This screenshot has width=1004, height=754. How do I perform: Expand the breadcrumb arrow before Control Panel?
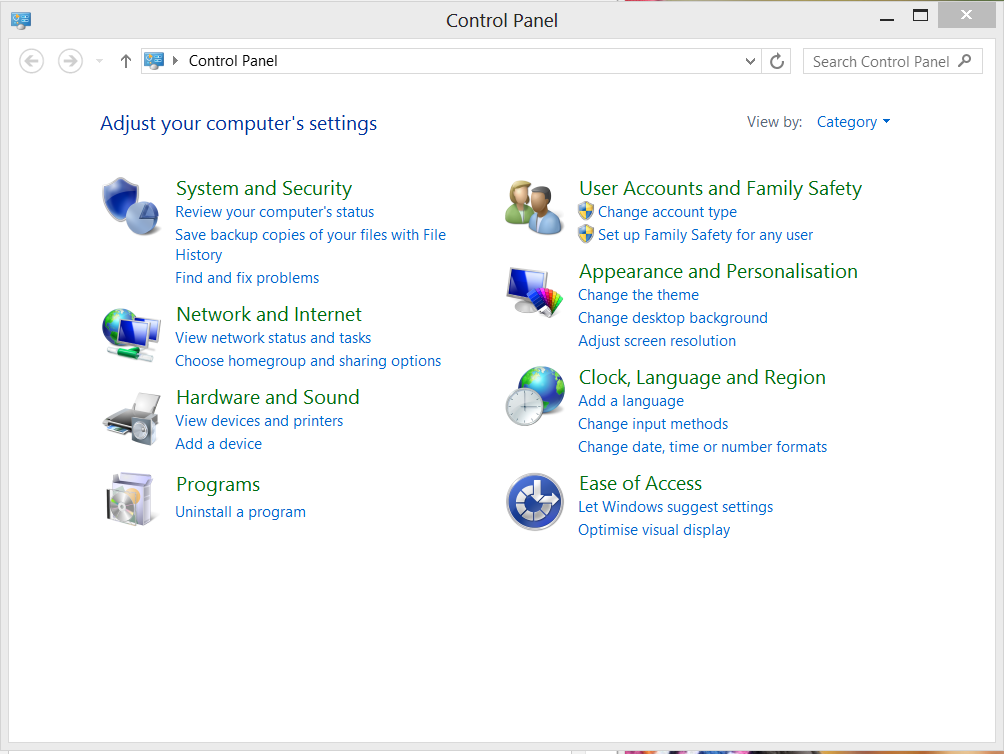[x=175, y=61]
